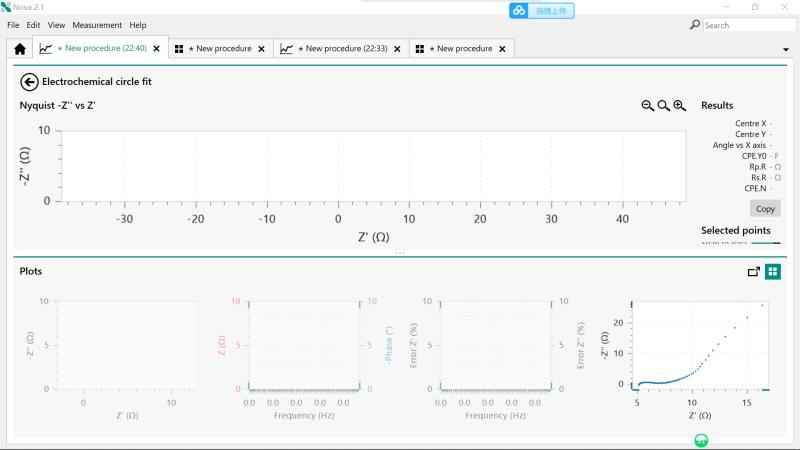This screenshot has height=450, width=800.
Task: Open the Home tab icon
Action: point(20,49)
